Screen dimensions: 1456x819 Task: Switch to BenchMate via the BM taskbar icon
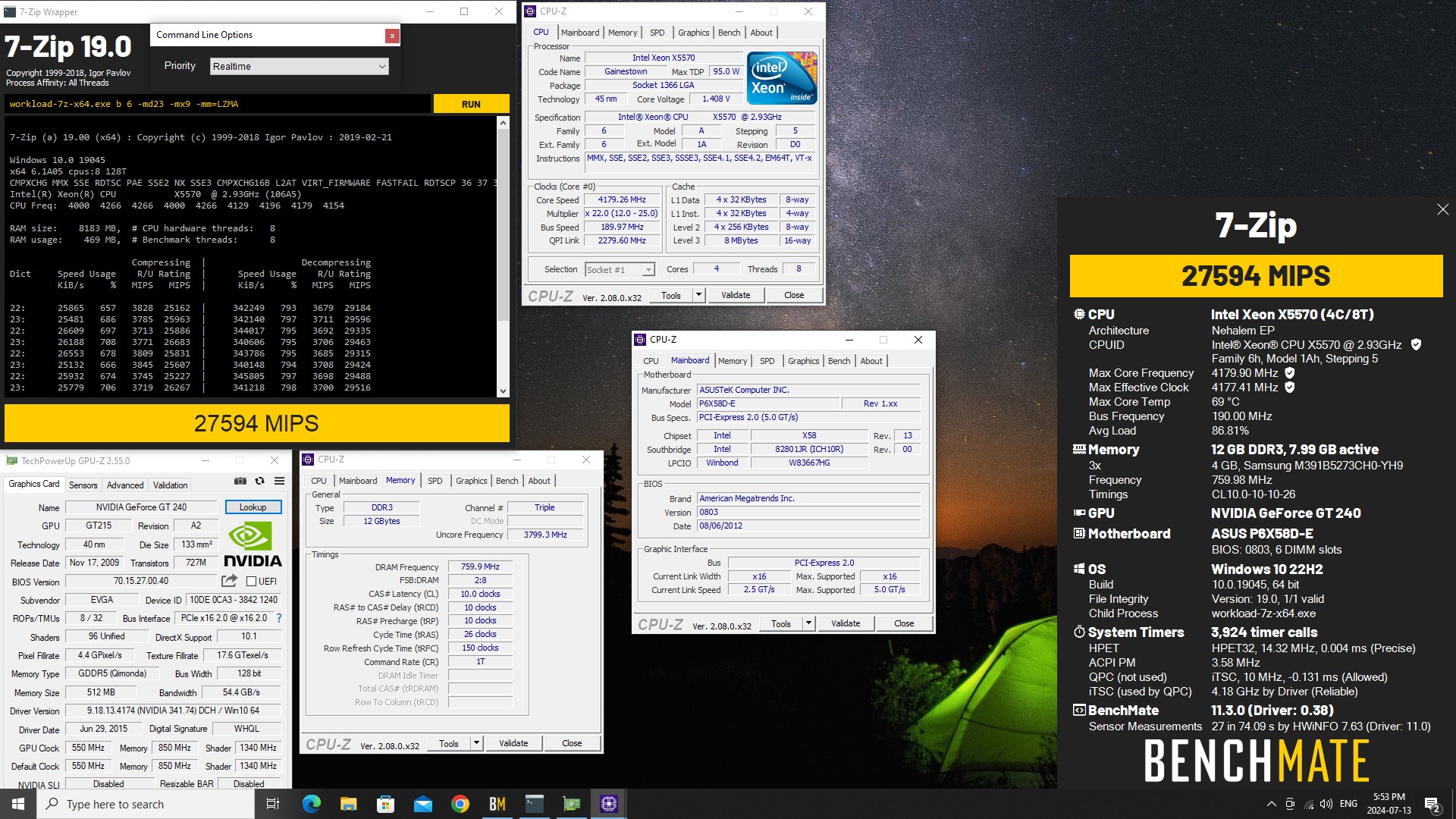click(497, 804)
